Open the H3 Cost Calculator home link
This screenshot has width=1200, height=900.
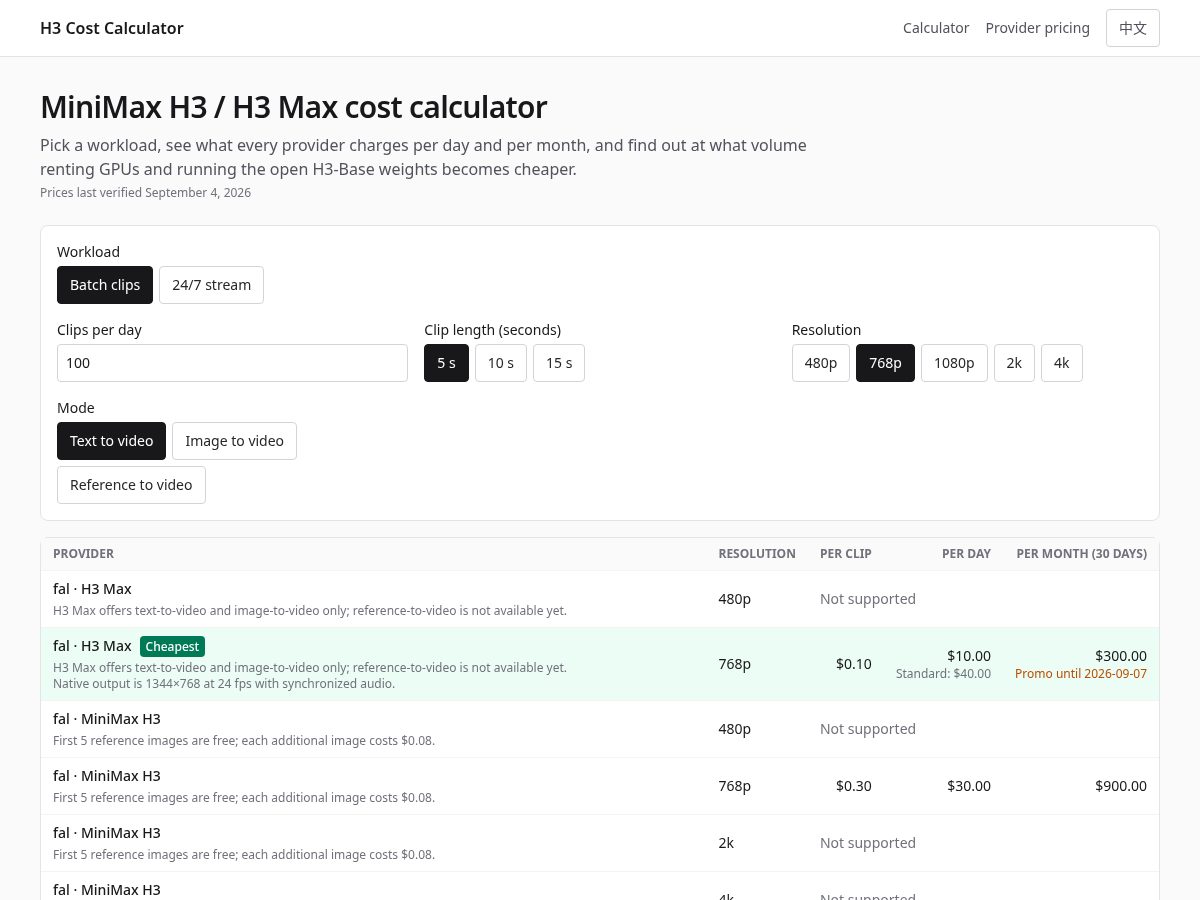pyautogui.click(x=112, y=28)
